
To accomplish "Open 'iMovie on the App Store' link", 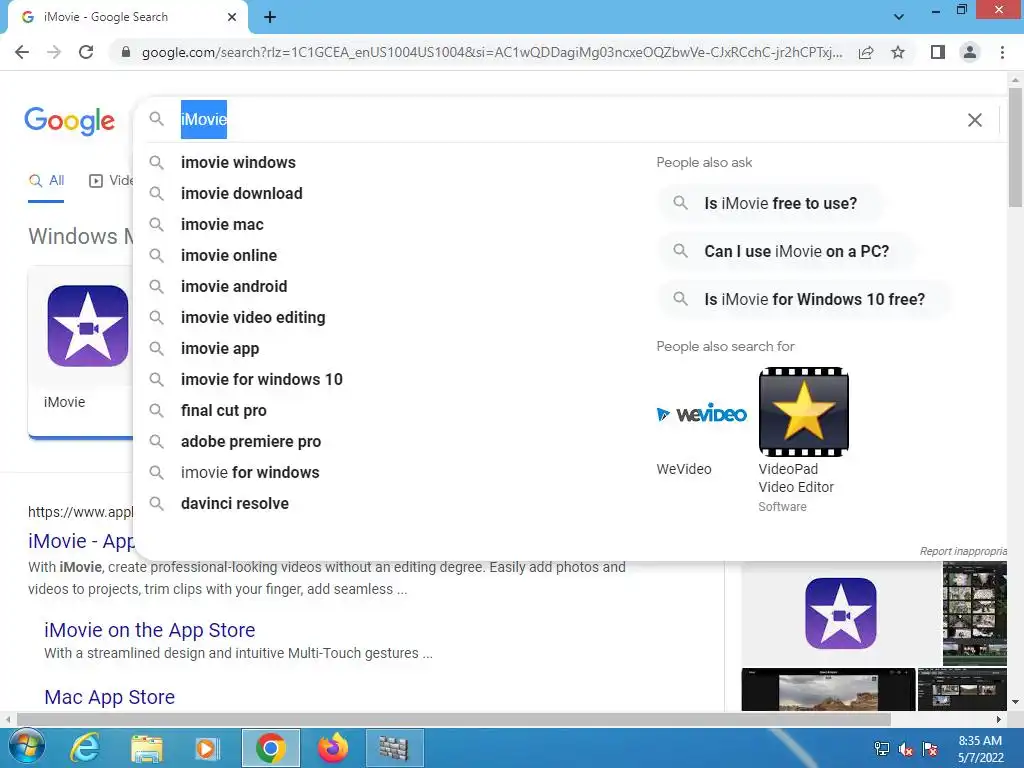I will click(150, 630).
